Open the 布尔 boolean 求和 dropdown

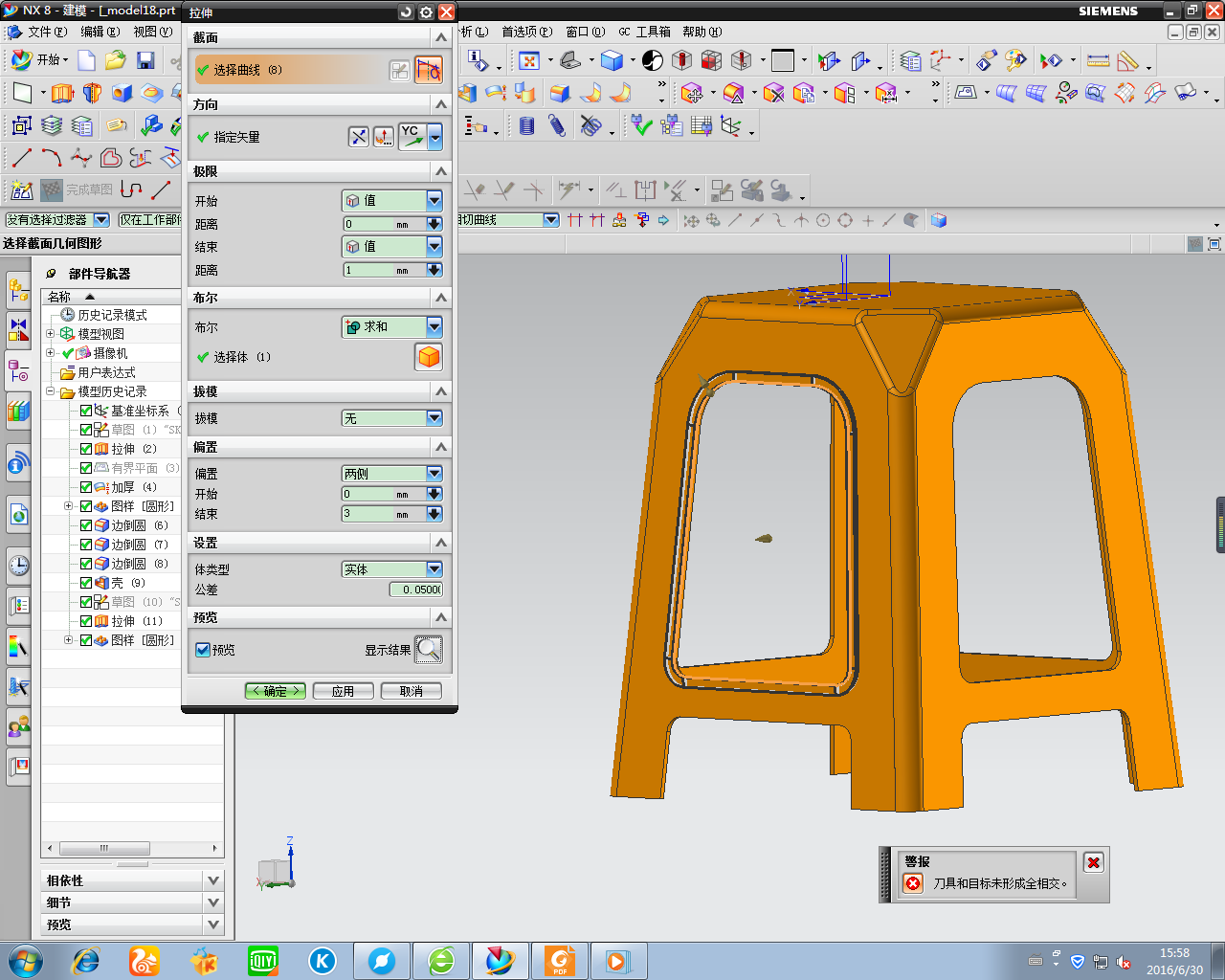392,326
